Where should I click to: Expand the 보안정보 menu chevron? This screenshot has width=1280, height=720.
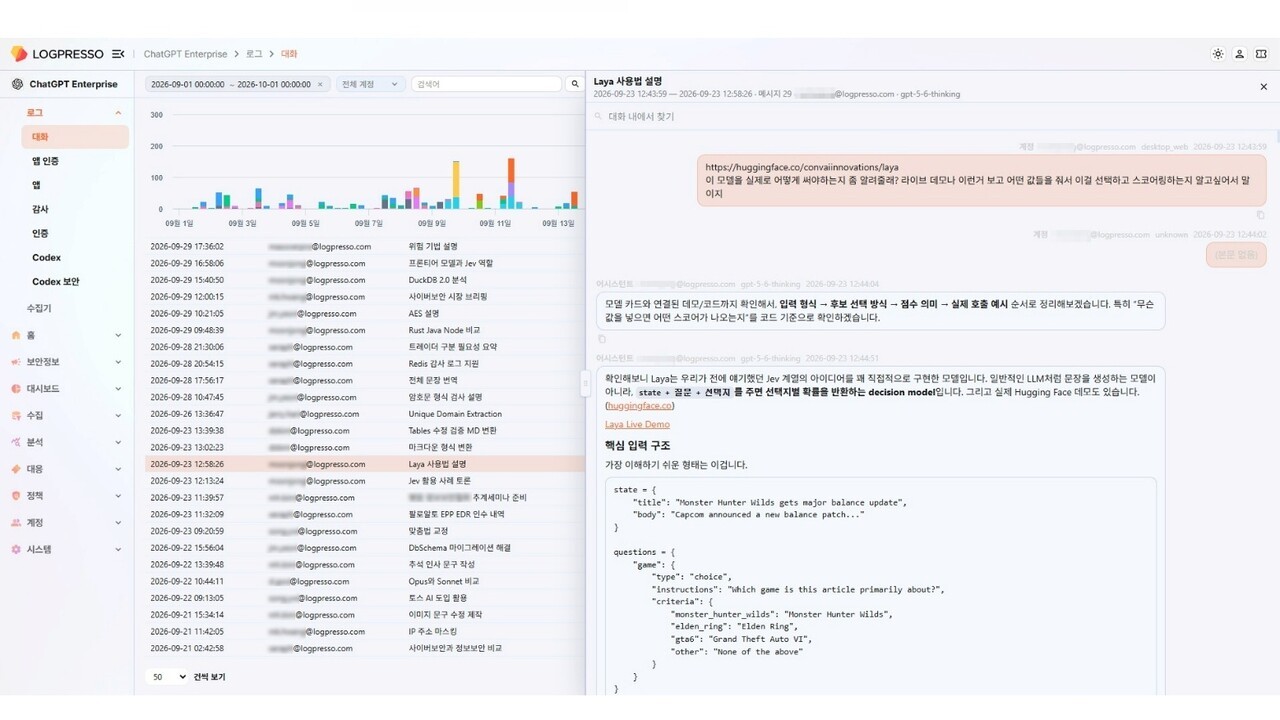118,362
